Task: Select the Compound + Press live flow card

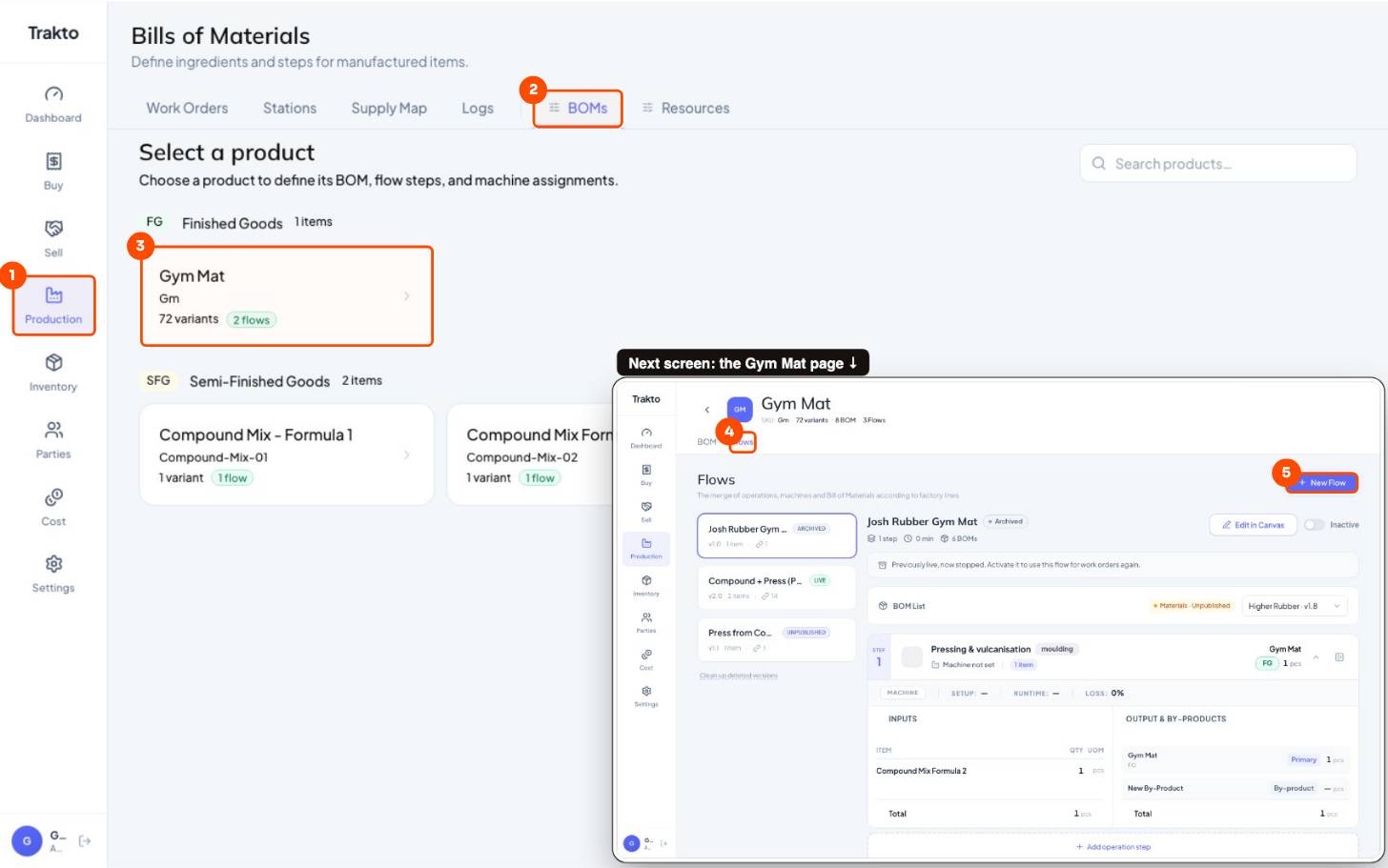Action: 777,588
